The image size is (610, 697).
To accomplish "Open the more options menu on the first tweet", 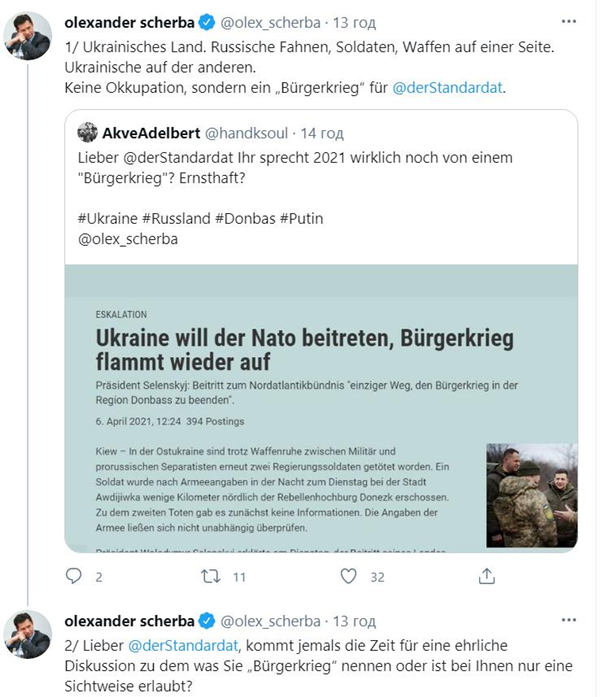I will (569, 20).
